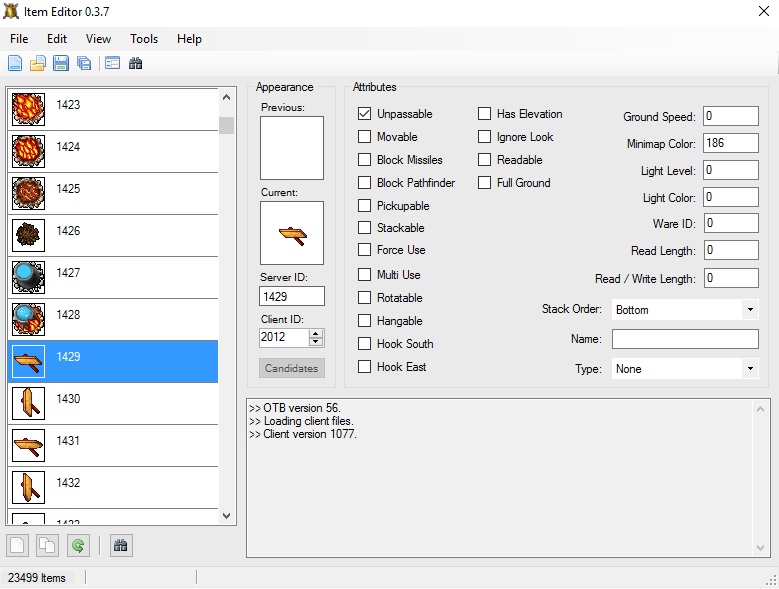
Task: Select item 1430 sign thumbnail
Action: click(28, 403)
